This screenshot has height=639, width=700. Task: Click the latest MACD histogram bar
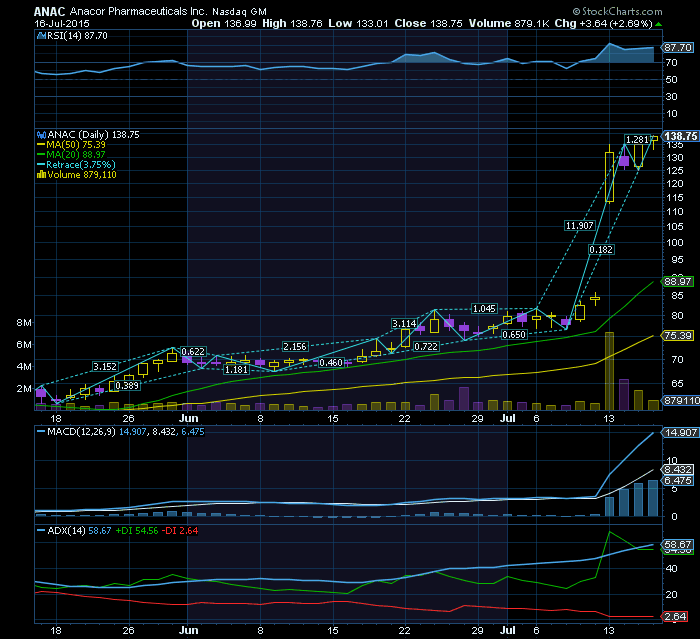[x=653, y=498]
